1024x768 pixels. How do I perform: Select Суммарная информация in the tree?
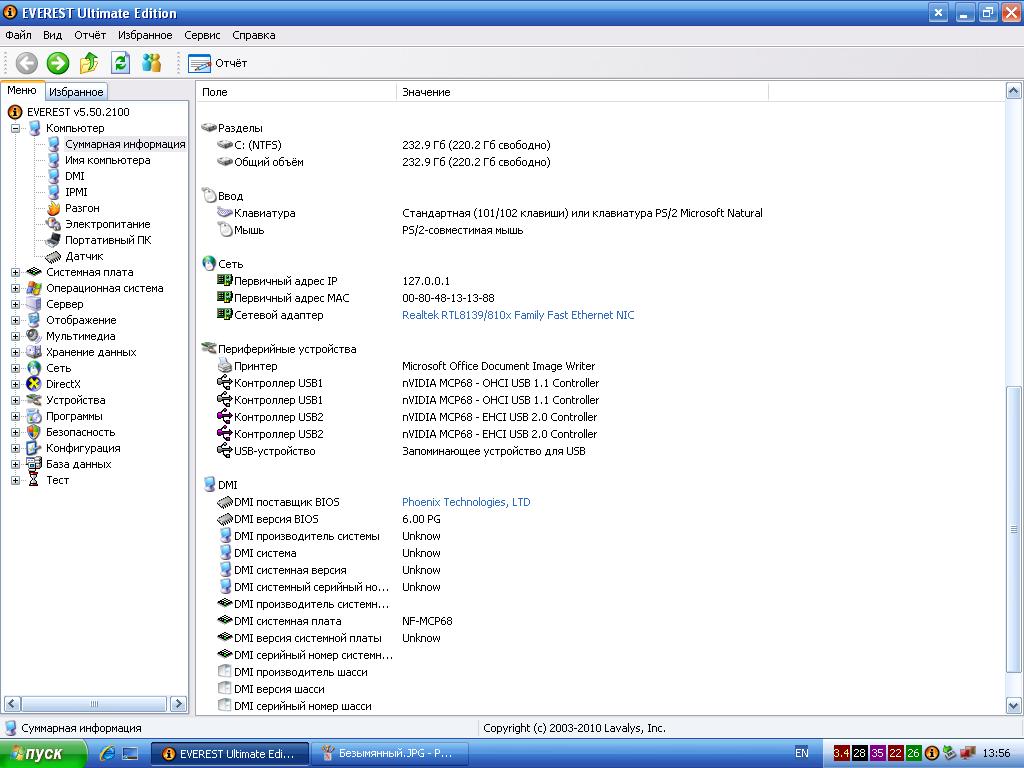click(125, 144)
